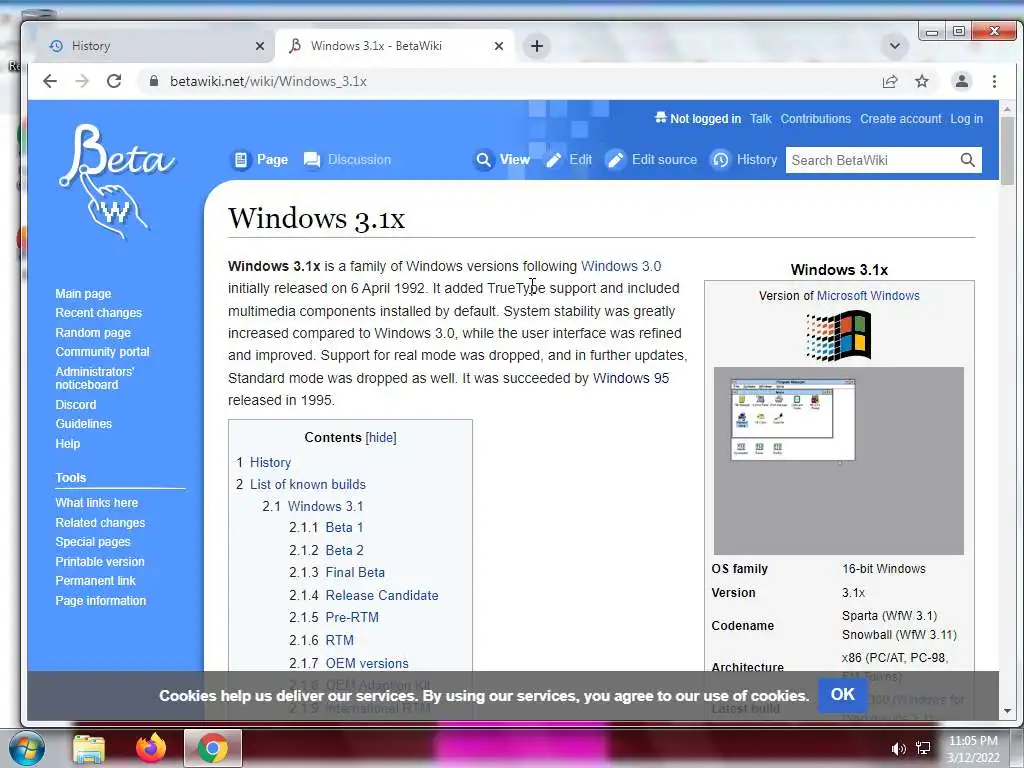
Task: Follow the Windows 95 link
Action: coord(631,378)
